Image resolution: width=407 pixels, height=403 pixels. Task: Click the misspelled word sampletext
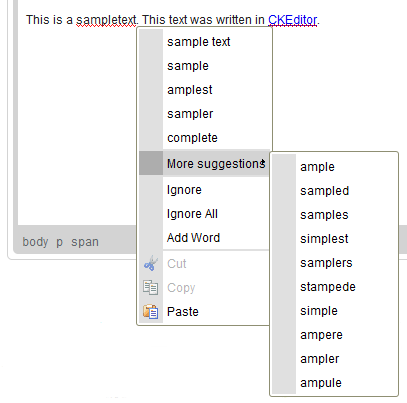click(x=106, y=20)
